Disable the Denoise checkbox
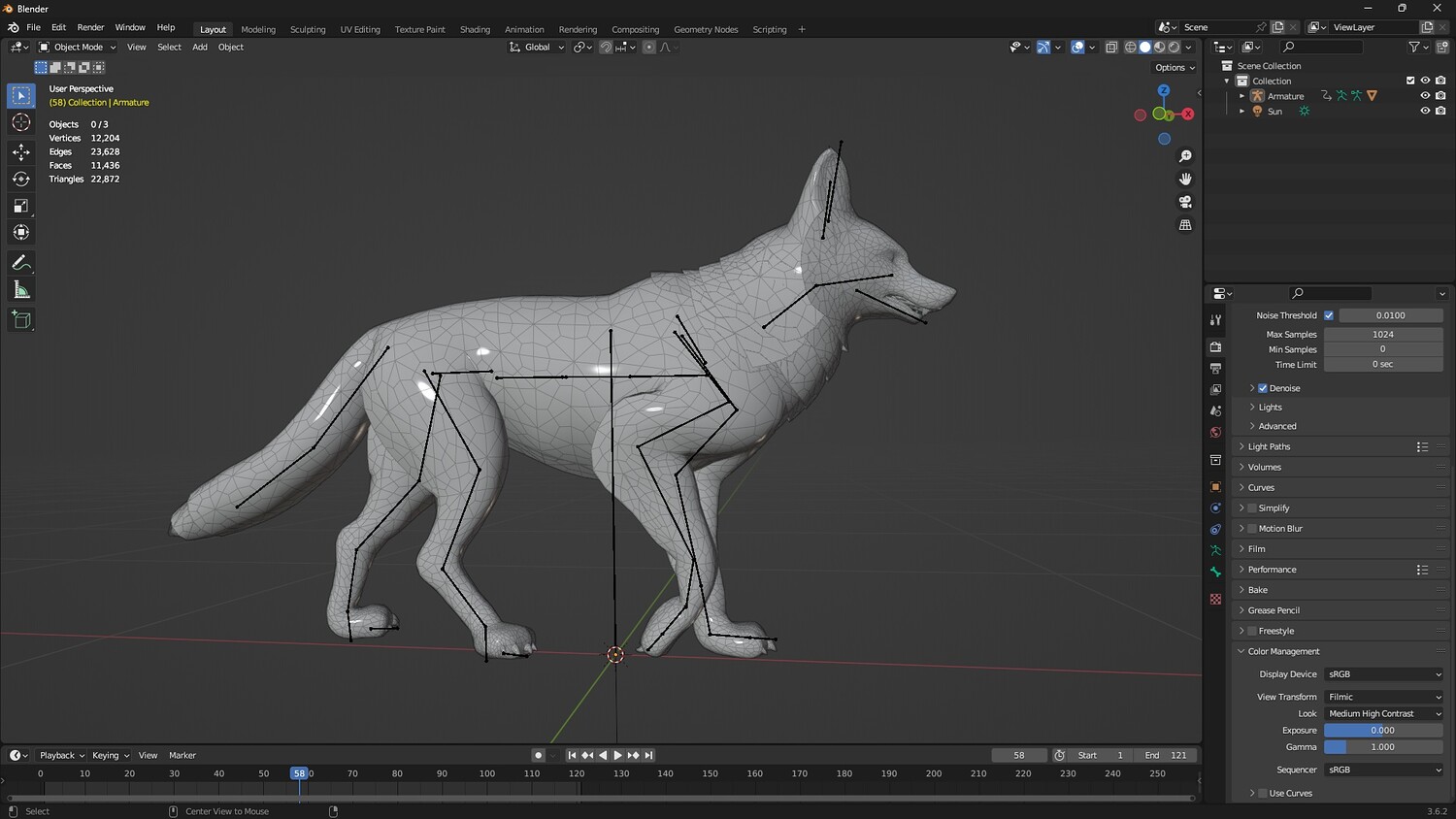The image size is (1456, 819). 1263,388
